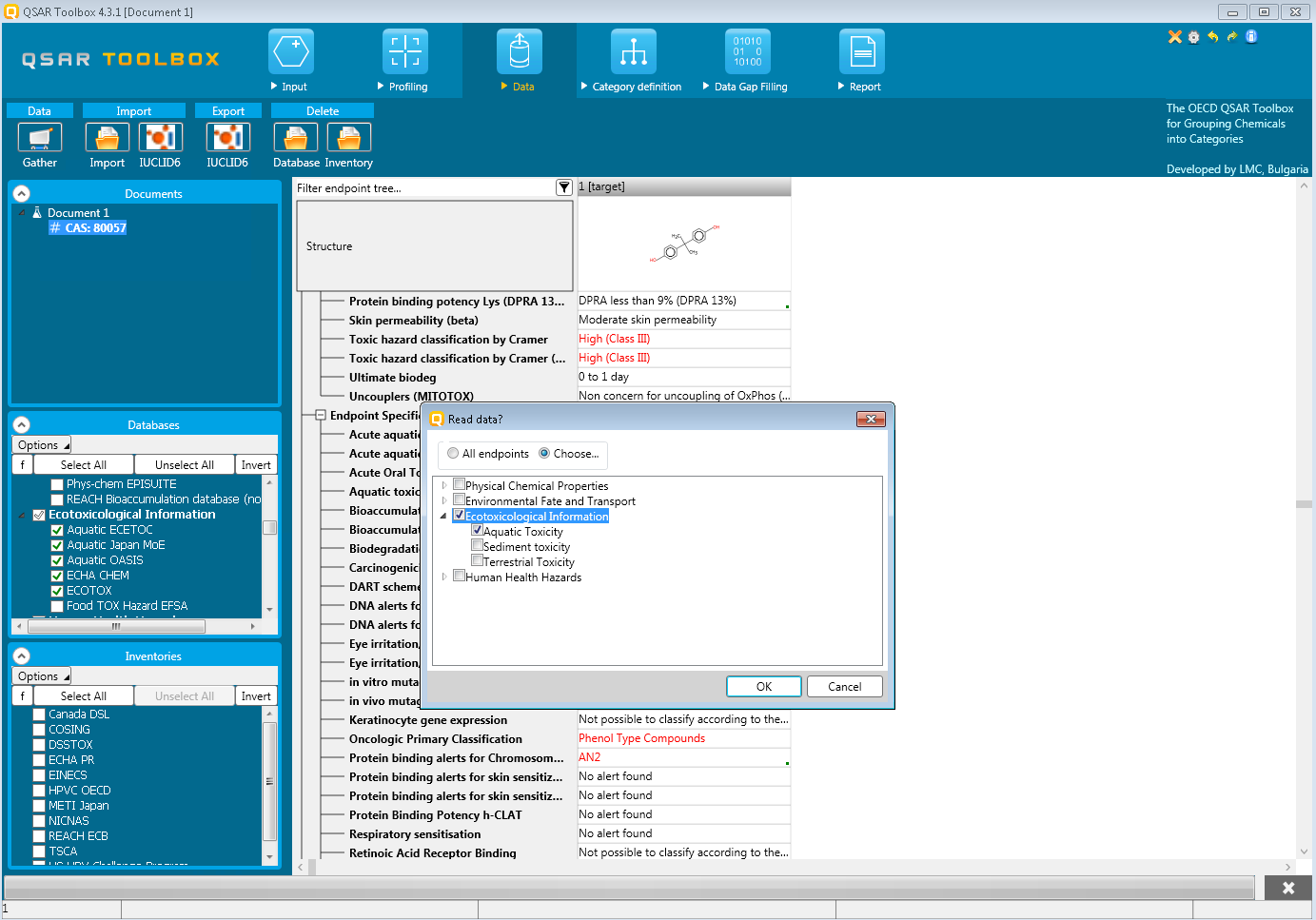This screenshot has width=1316, height=920.
Task: Click the endpoint tree filter funnel icon
Action: (x=564, y=188)
